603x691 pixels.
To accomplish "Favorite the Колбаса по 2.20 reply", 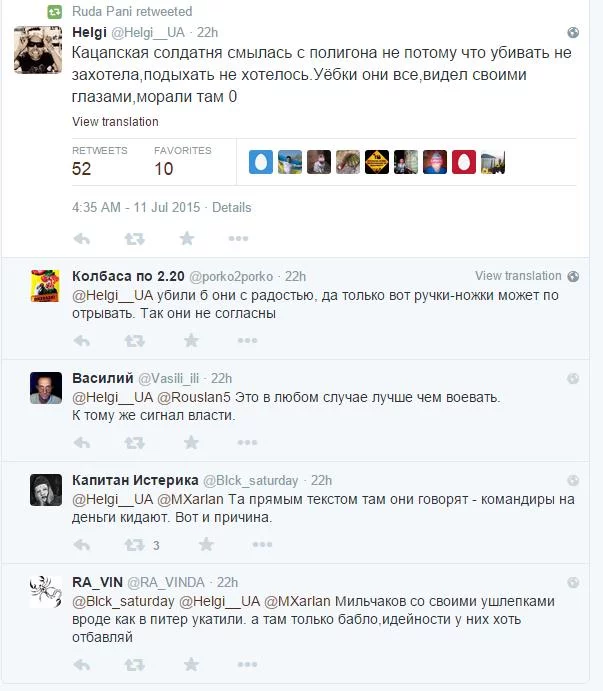I will click(x=191, y=340).
